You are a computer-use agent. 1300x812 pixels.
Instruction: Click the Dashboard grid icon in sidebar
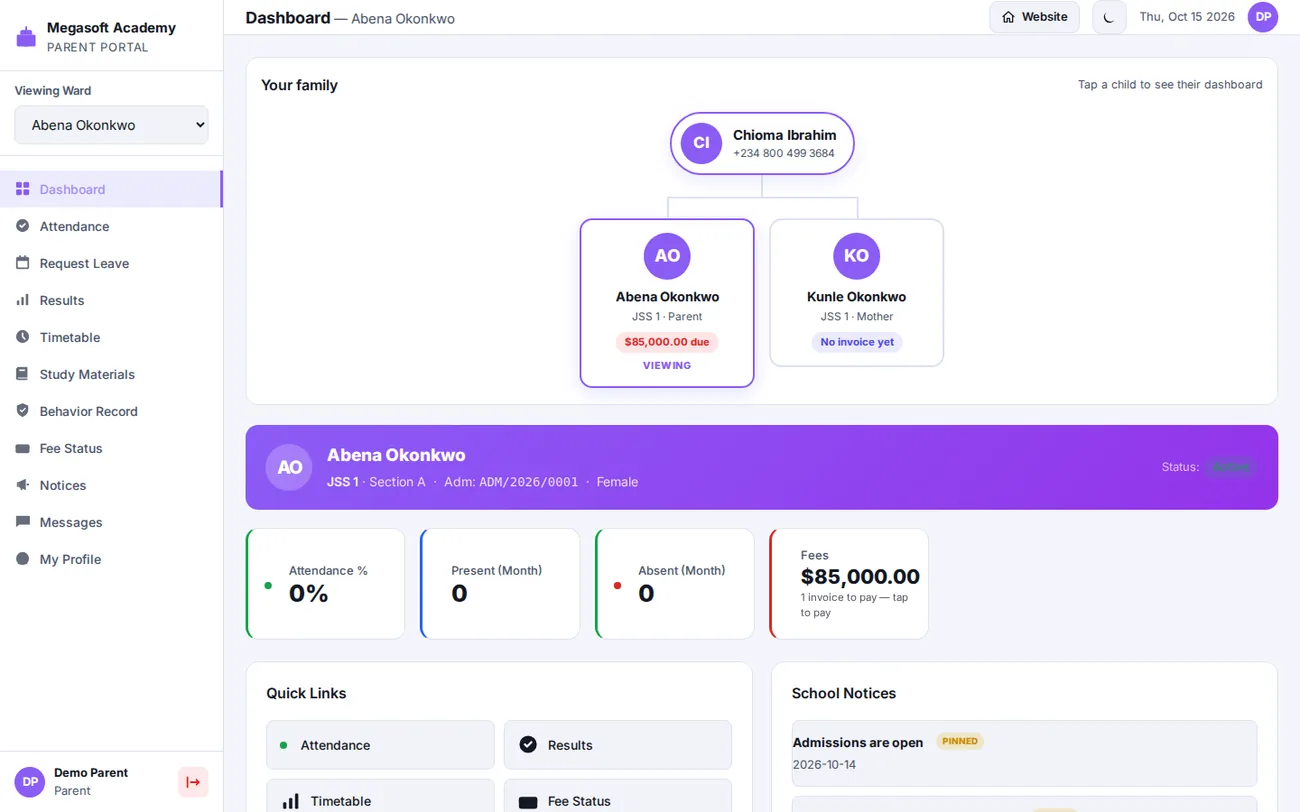[22, 189]
